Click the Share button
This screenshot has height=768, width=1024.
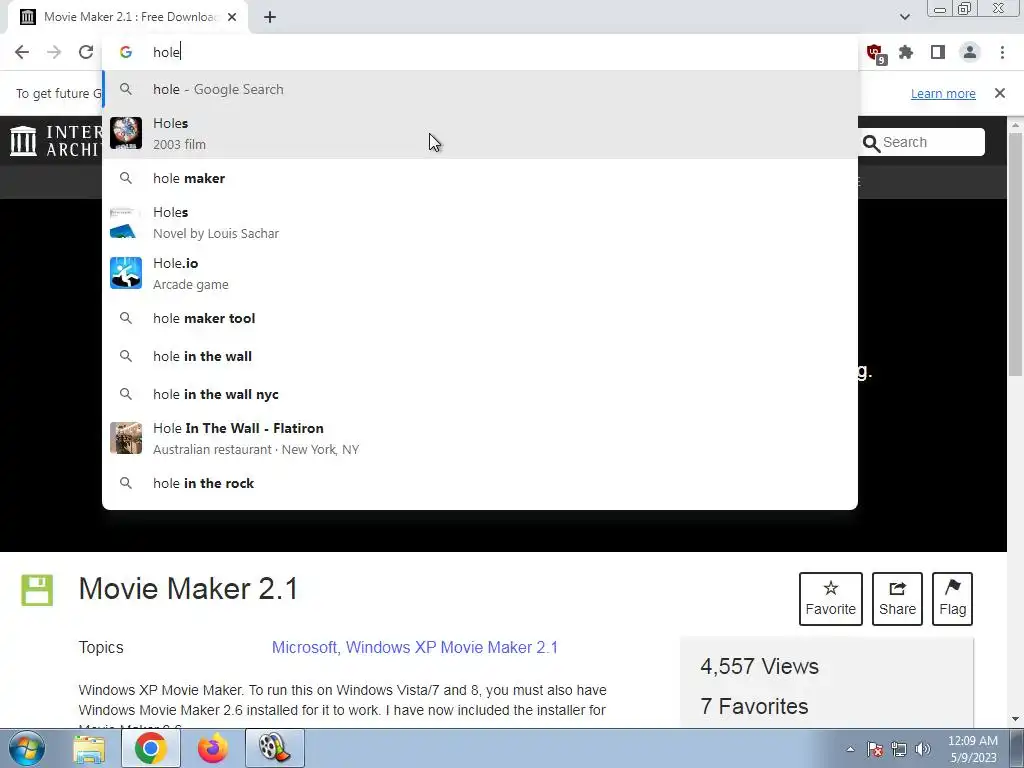coord(897,599)
